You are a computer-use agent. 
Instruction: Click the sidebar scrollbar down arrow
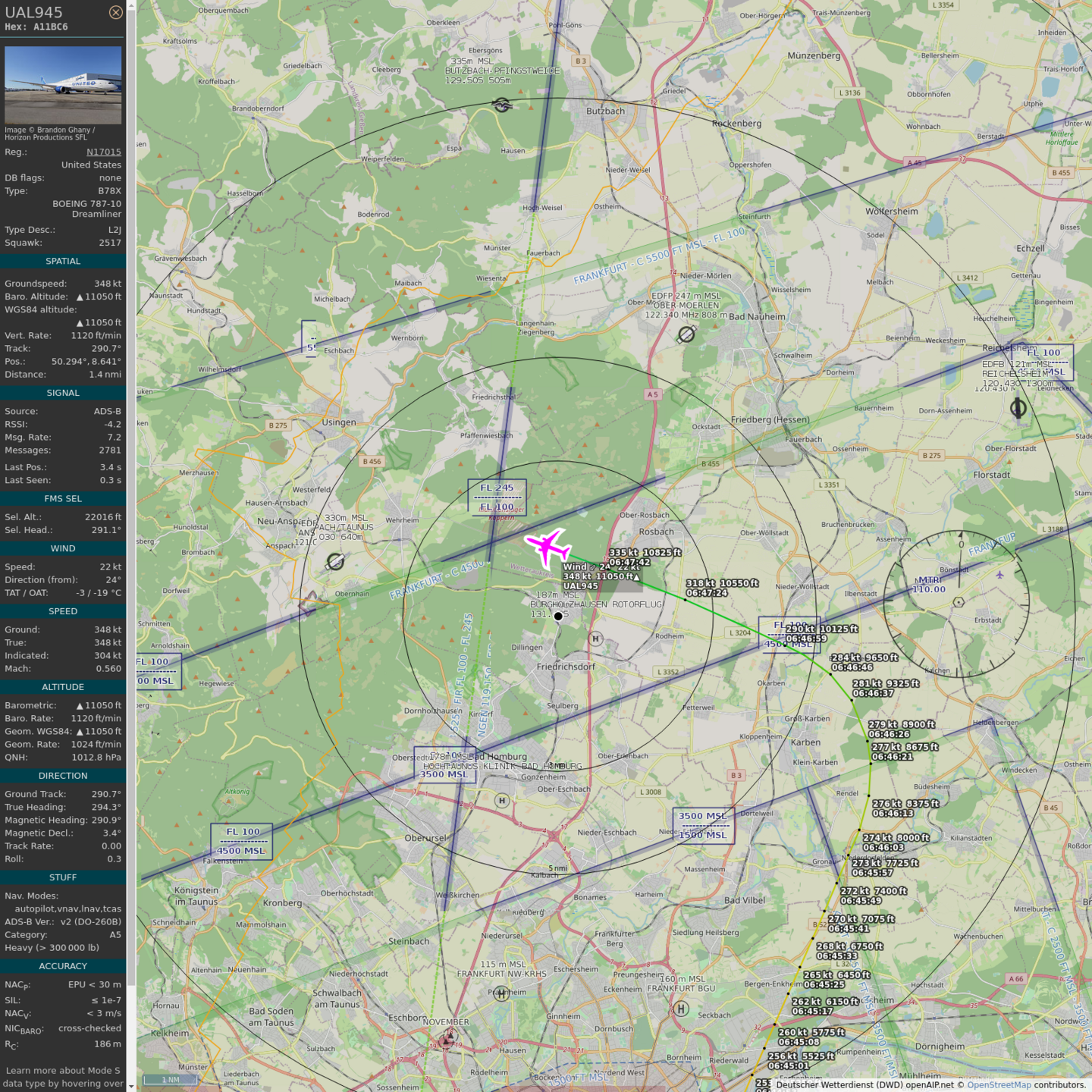coord(131,1086)
